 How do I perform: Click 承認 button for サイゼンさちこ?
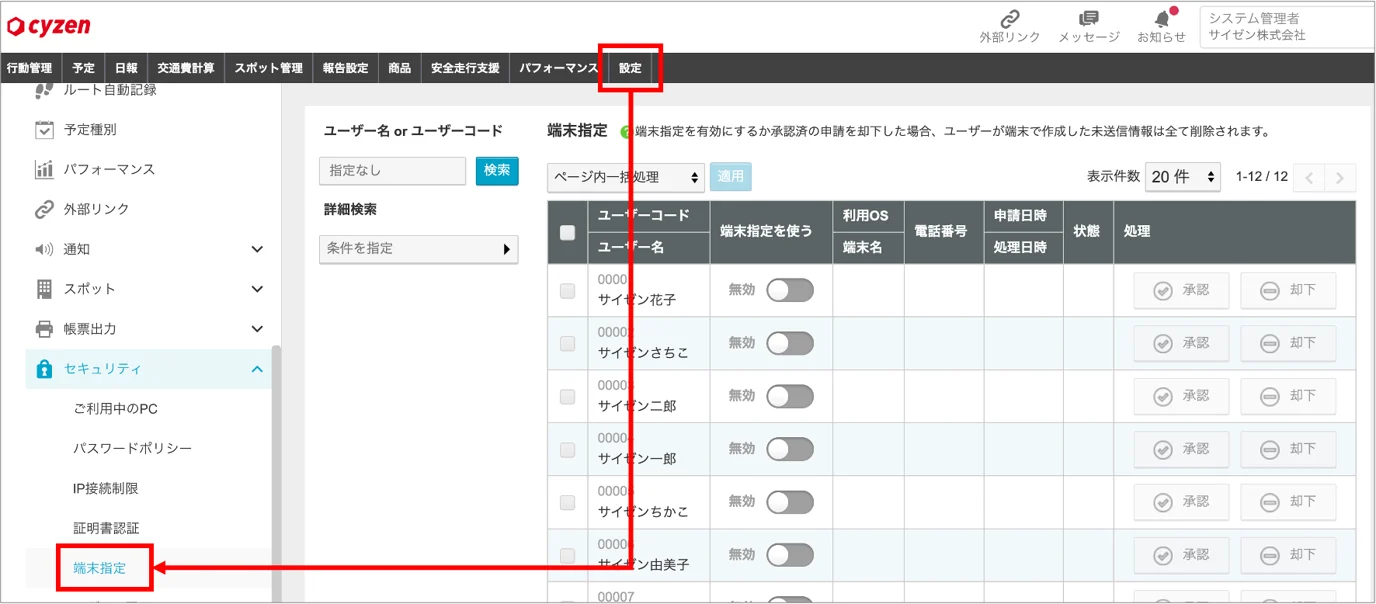[1181, 343]
